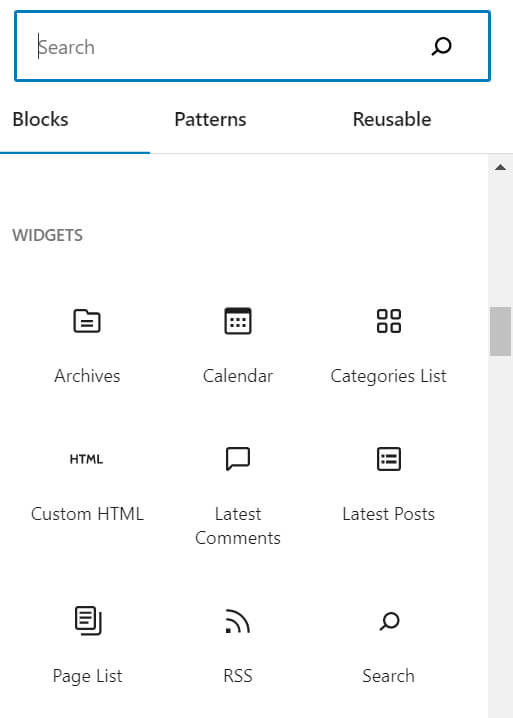Click the Page List label text
513x718 pixels.
87,676
